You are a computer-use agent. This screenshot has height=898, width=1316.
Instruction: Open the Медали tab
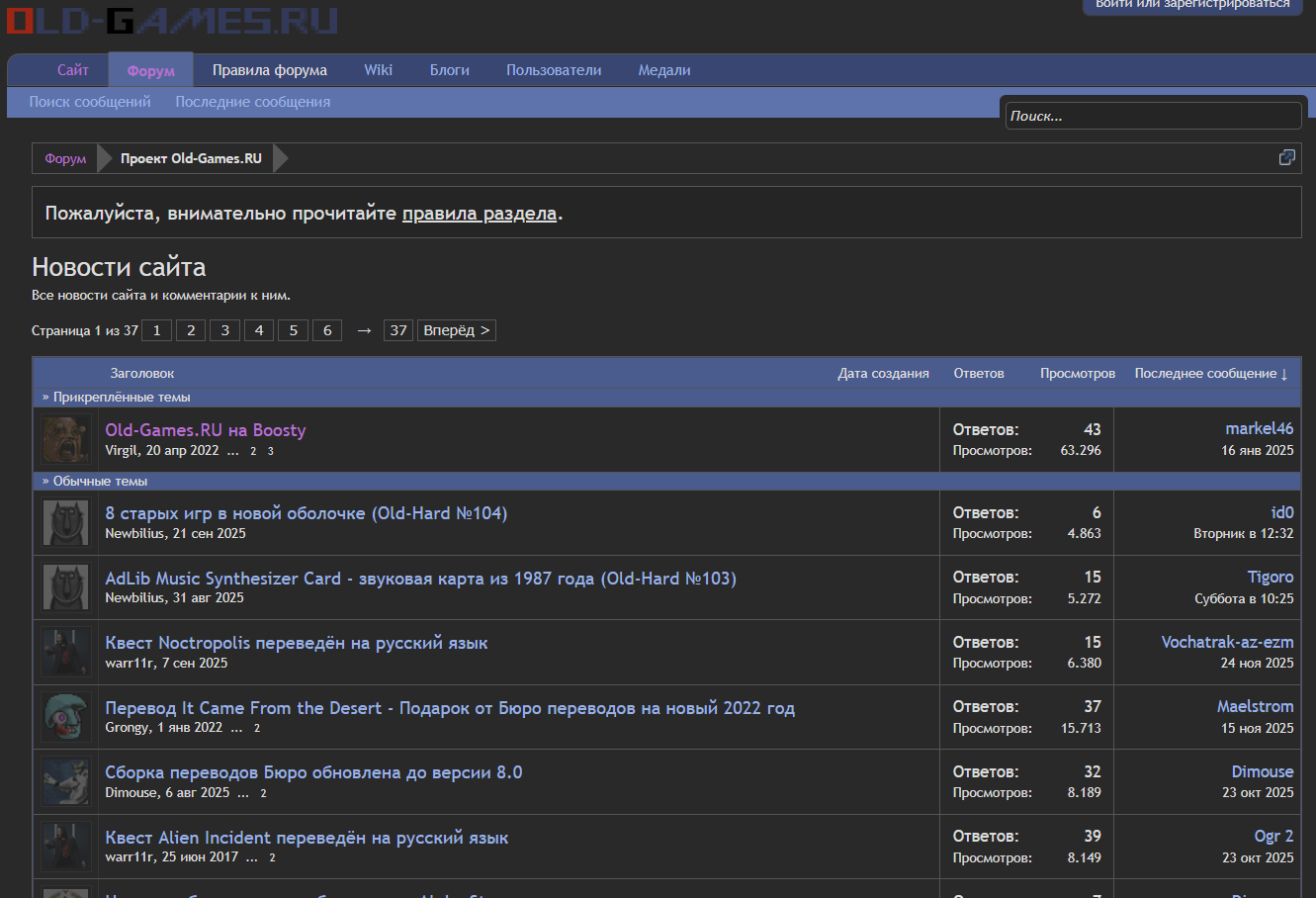(x=663, y=70)
